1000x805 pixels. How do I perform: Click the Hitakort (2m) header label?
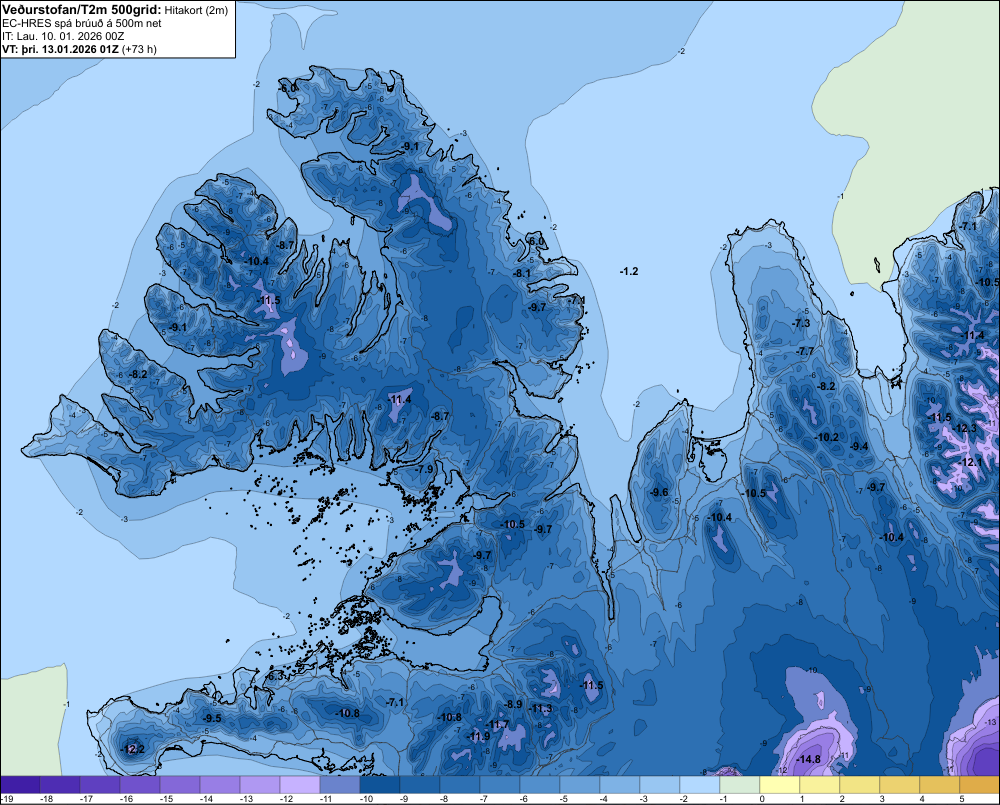pos(196,10)
